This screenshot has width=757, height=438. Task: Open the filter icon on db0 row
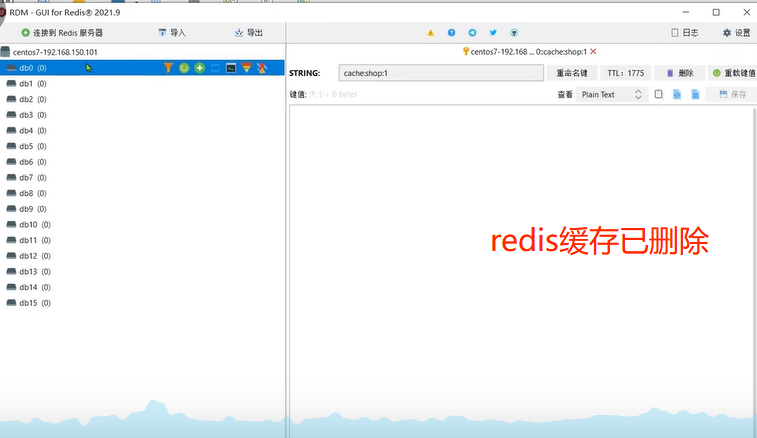(168, 68)
